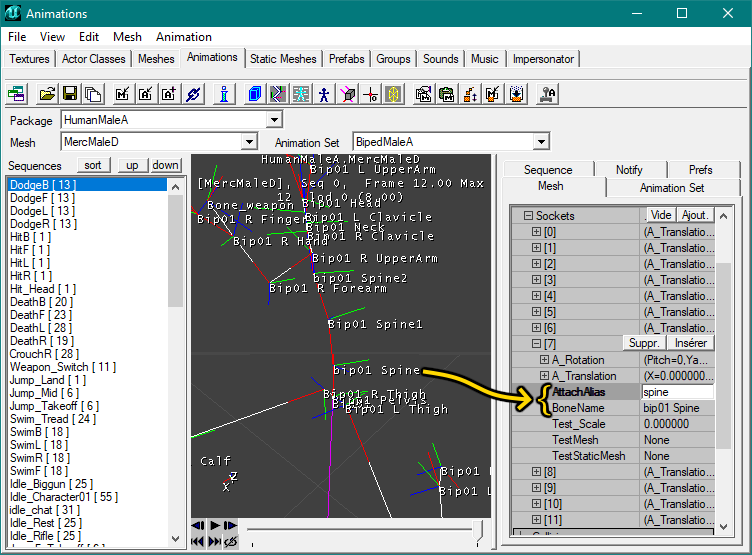This screenshot has height=555, width=752.
Task: Play the animation
Action: [x=215, y=525]
